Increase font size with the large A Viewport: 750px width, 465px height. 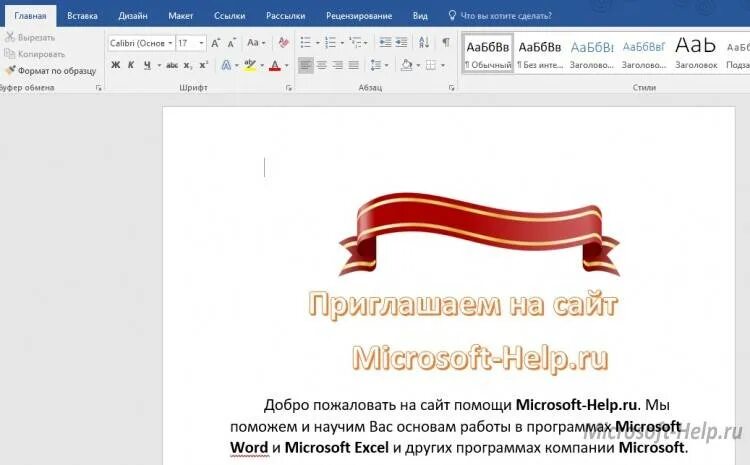point(216,43)
